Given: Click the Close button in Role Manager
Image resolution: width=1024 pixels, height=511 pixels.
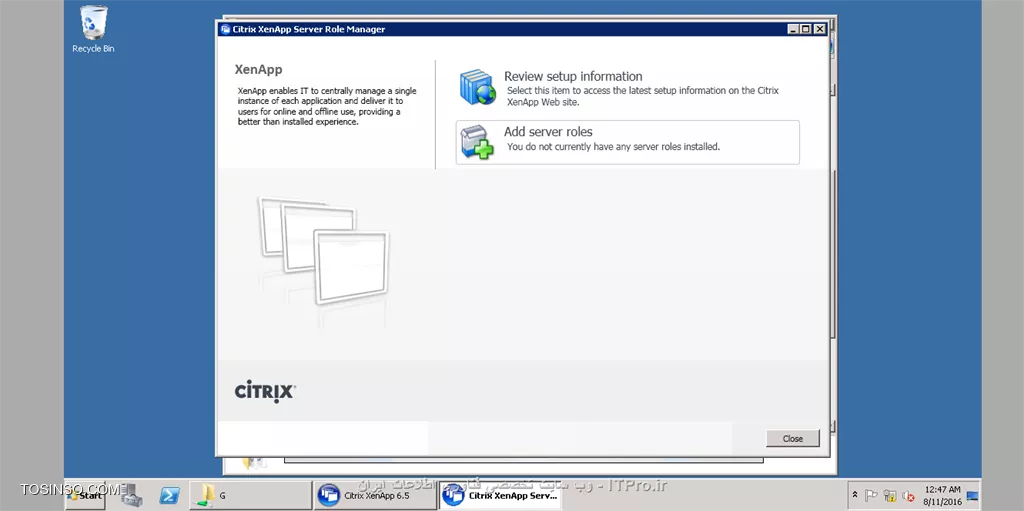Looking at the screenshot, I should (x=792, y=438).
